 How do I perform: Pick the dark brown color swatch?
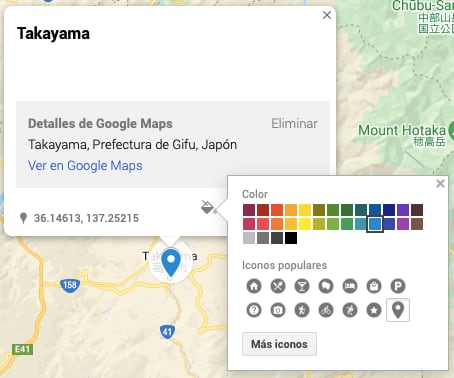tap(417, 210)
